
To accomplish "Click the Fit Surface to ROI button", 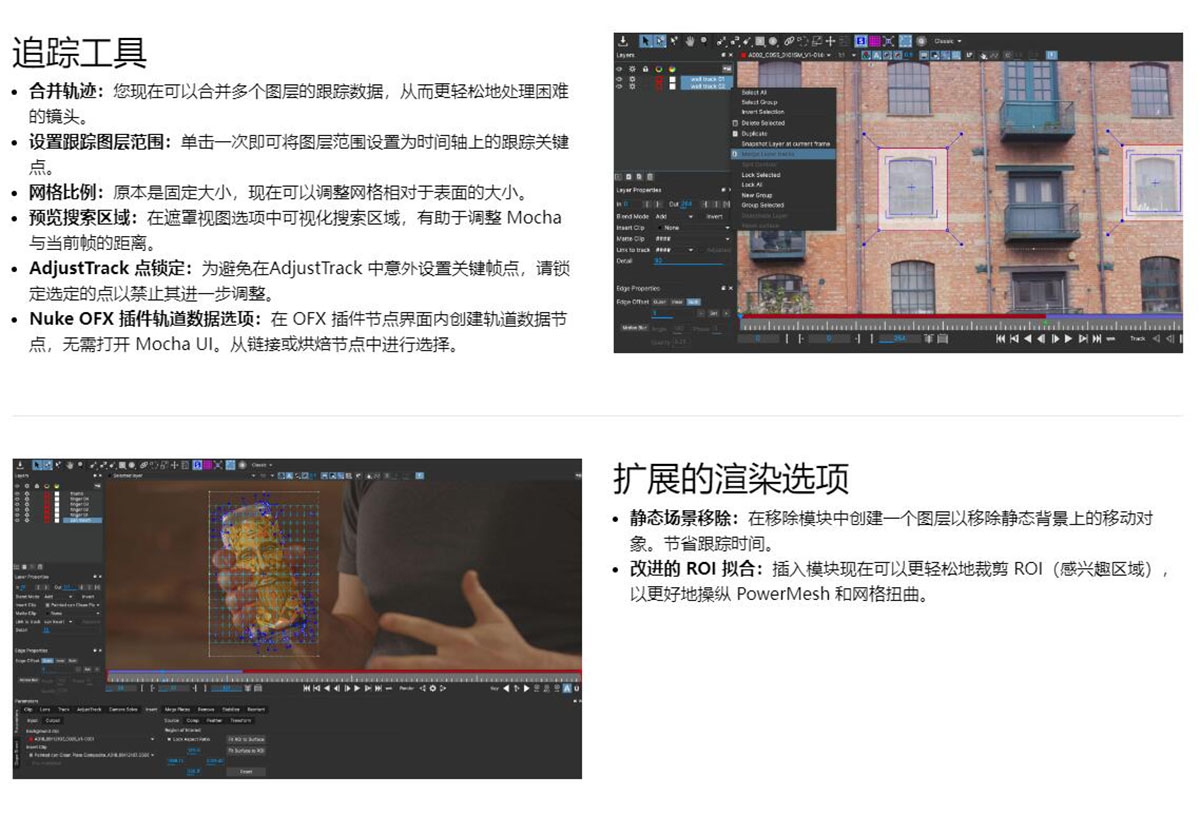I will pyautogui.click(x=246, y=751).
